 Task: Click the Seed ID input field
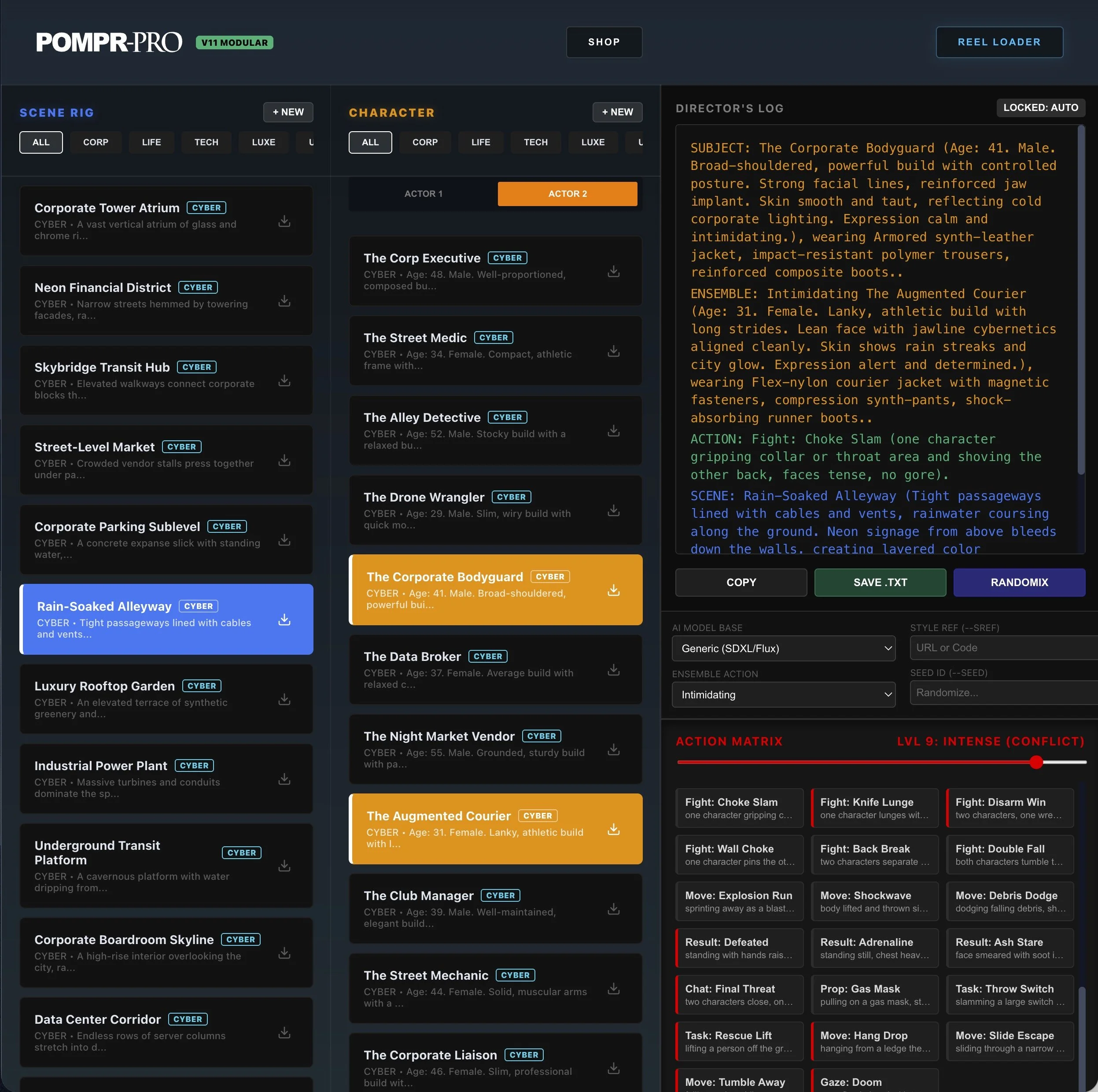[x=1003, y=693]
